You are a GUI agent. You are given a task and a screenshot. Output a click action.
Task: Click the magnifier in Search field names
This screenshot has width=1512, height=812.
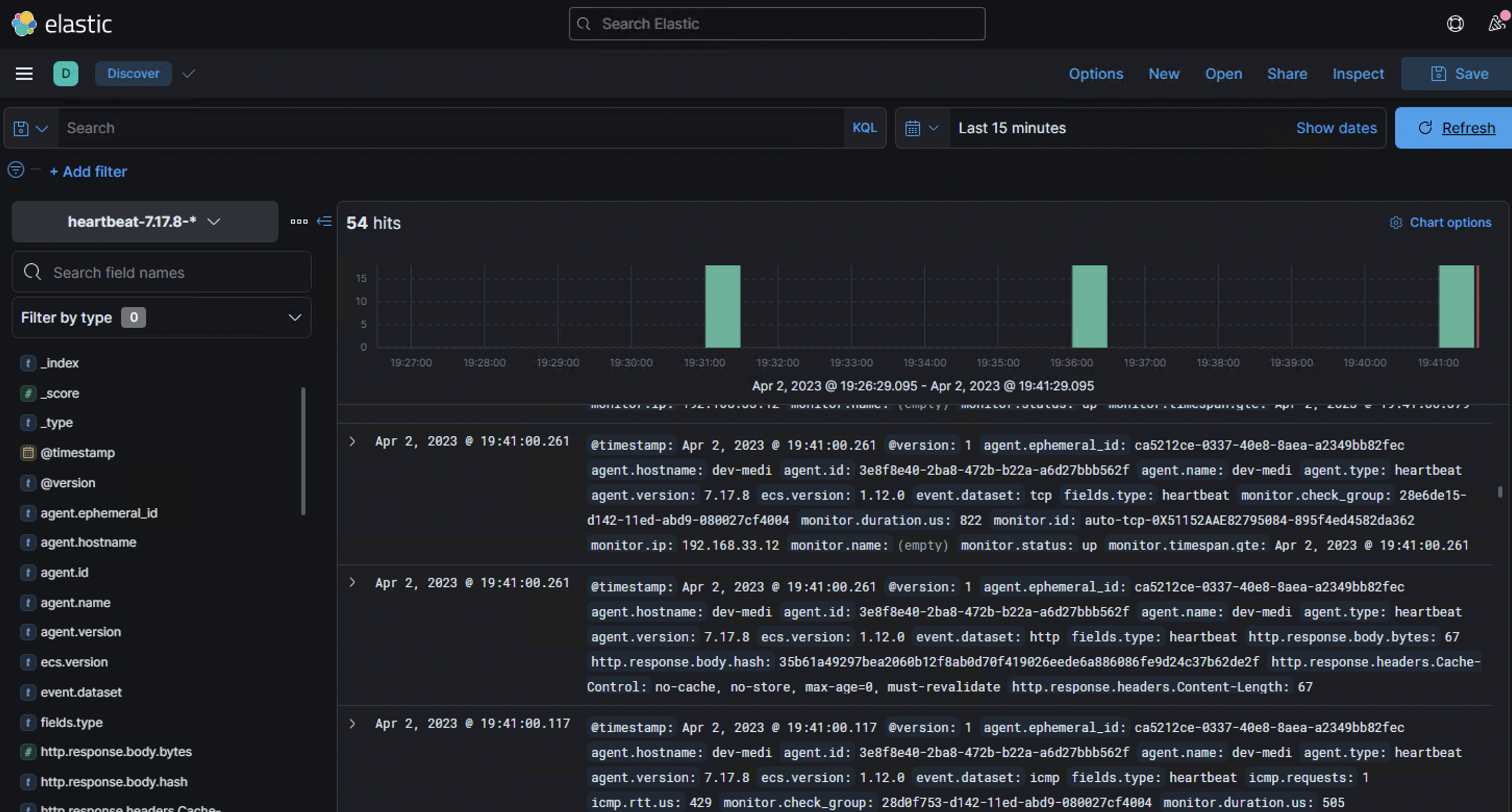pyautogui.click(x=32, y=272)
